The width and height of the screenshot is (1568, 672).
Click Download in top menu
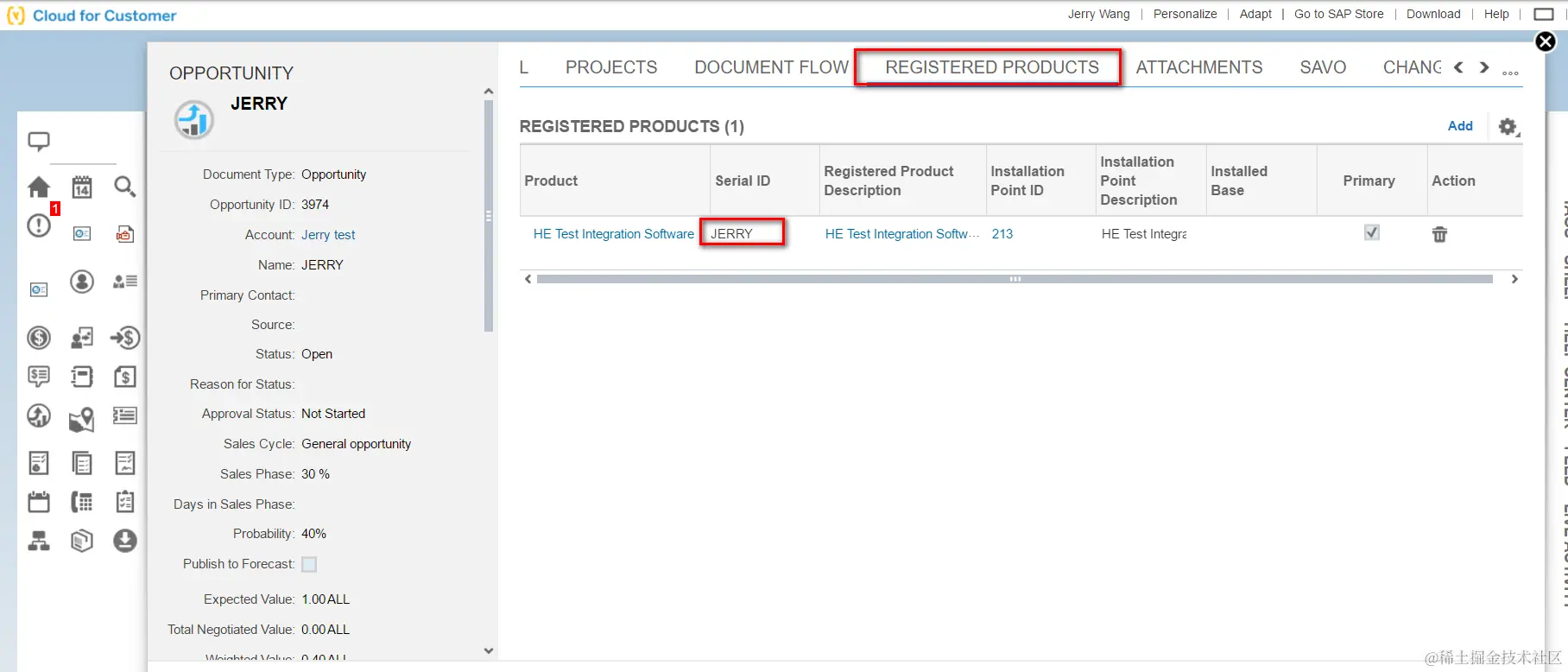tap(1433, 14)
